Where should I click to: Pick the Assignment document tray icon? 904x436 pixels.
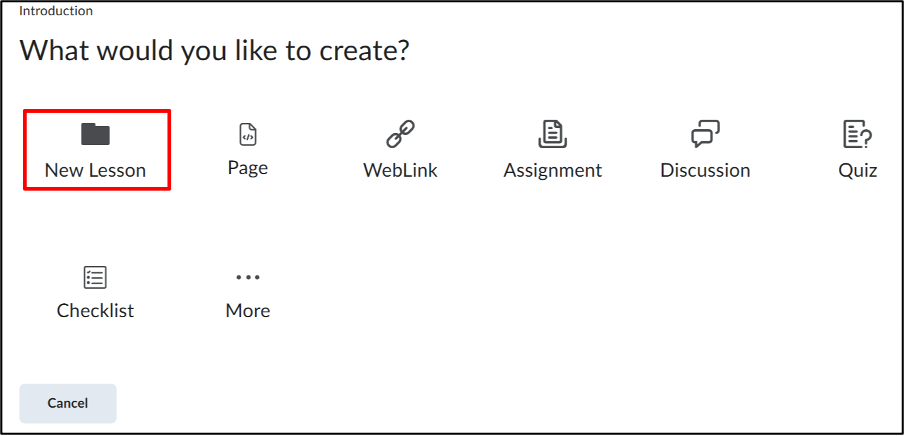(552, 134)
